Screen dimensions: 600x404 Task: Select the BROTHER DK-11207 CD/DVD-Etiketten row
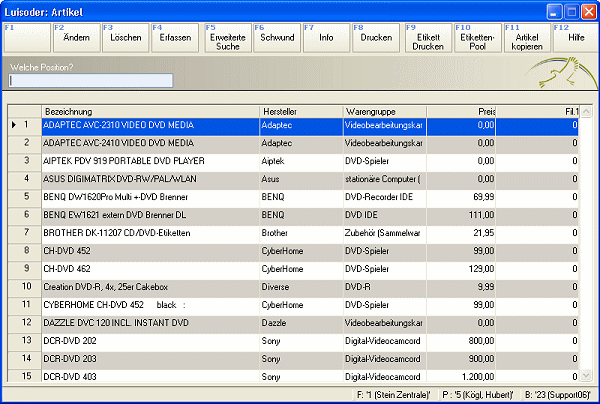click(150, 233)
